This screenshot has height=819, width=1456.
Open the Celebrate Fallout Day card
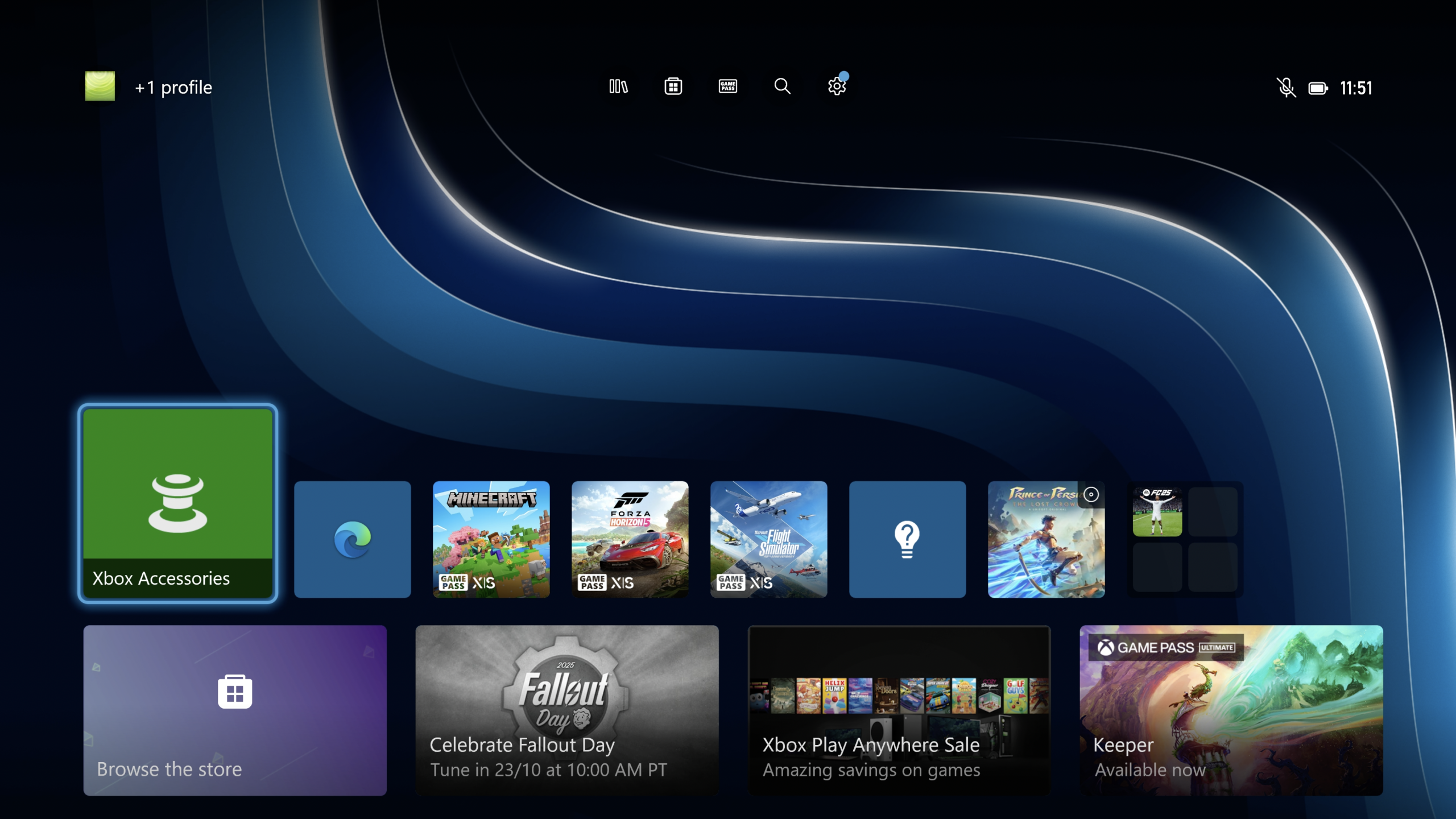point(567,710)
